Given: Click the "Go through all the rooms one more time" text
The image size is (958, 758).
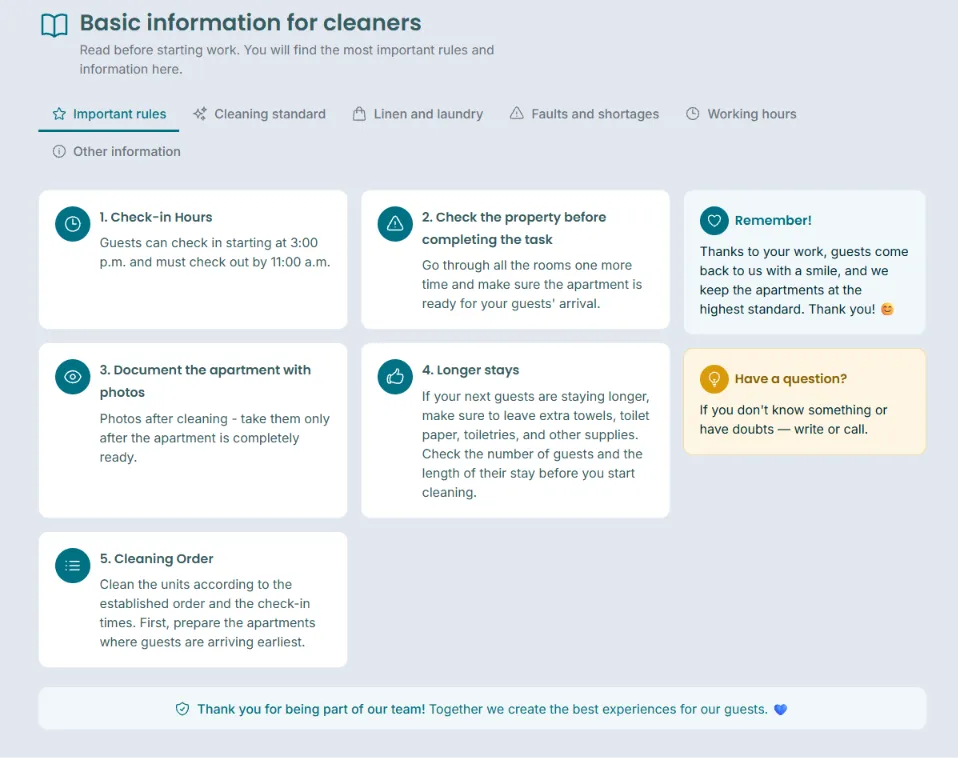Looking at the screenshot, I should point(532,285).
